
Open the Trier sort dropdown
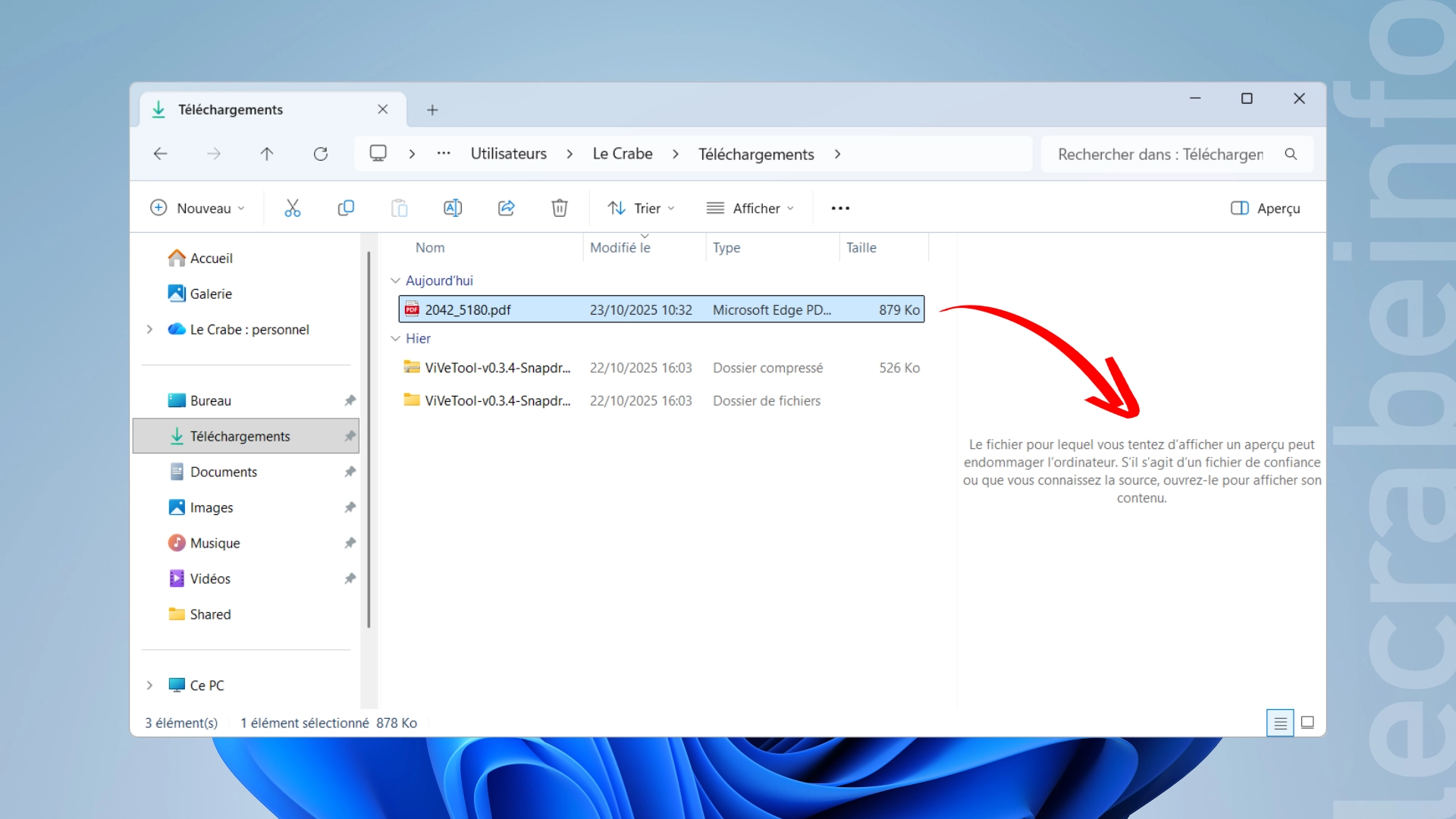pyautogui.click(x=641, y=208)
